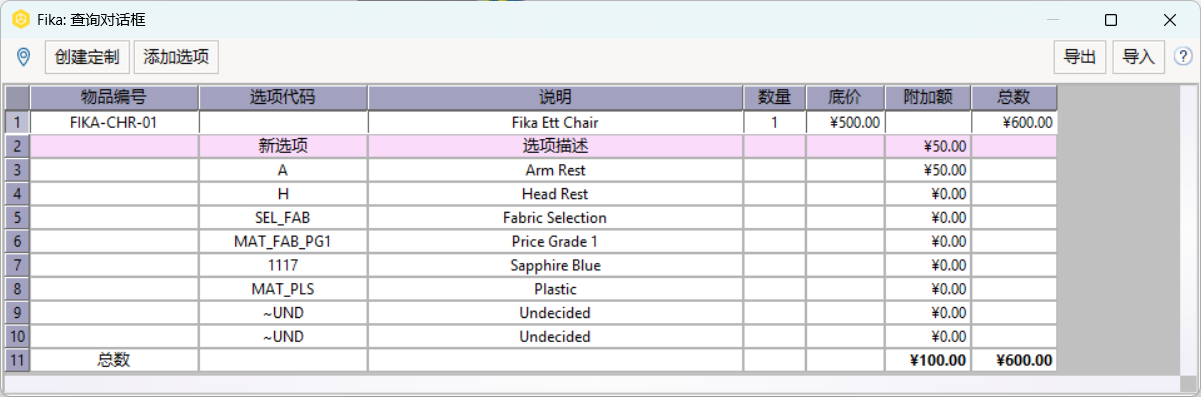The width and height of the screenshot is (1201, 397).
Task: Select the 选项代码 column header
Action: coord(283,97)
